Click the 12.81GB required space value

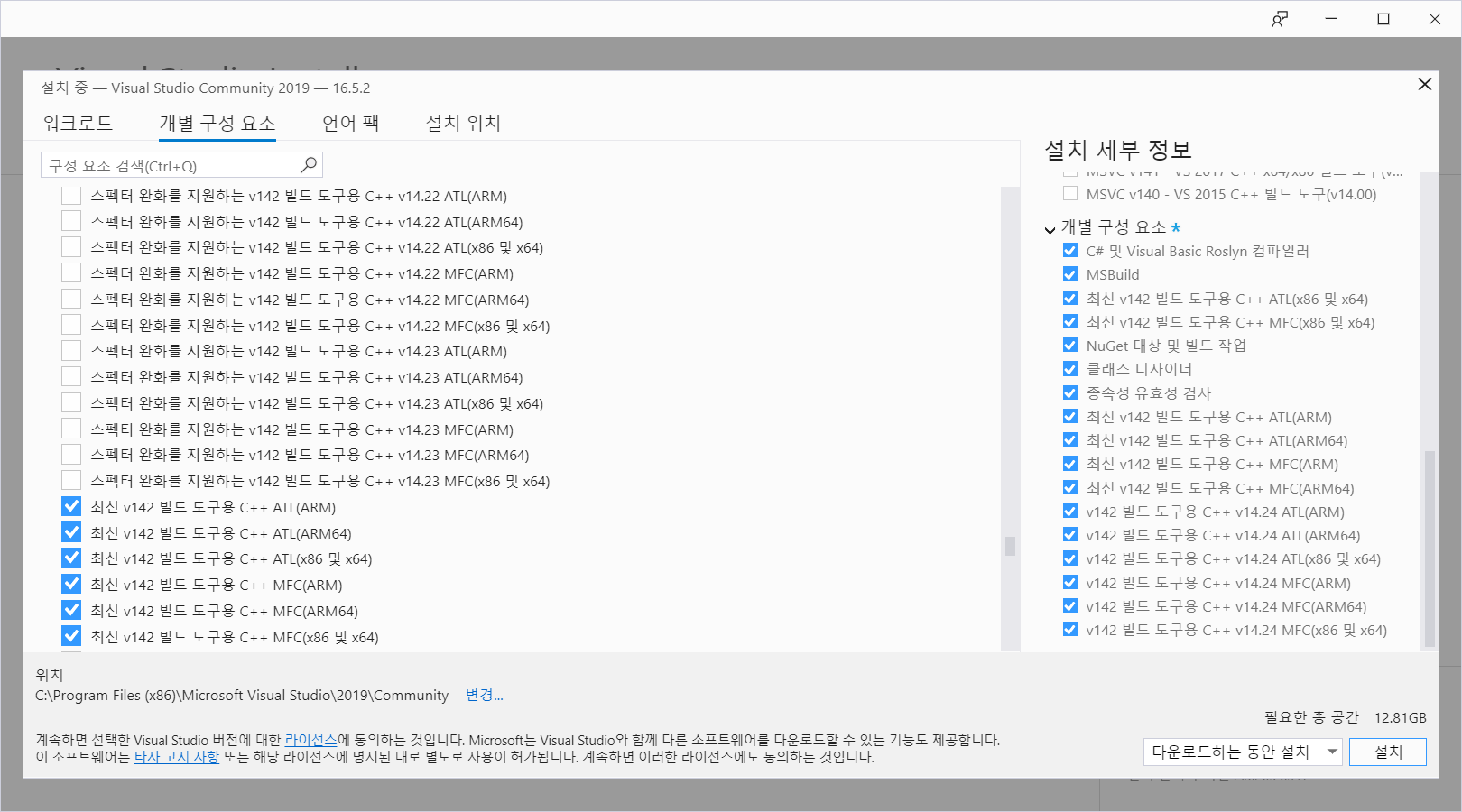pyautogui.click(x=1400, y=717)
